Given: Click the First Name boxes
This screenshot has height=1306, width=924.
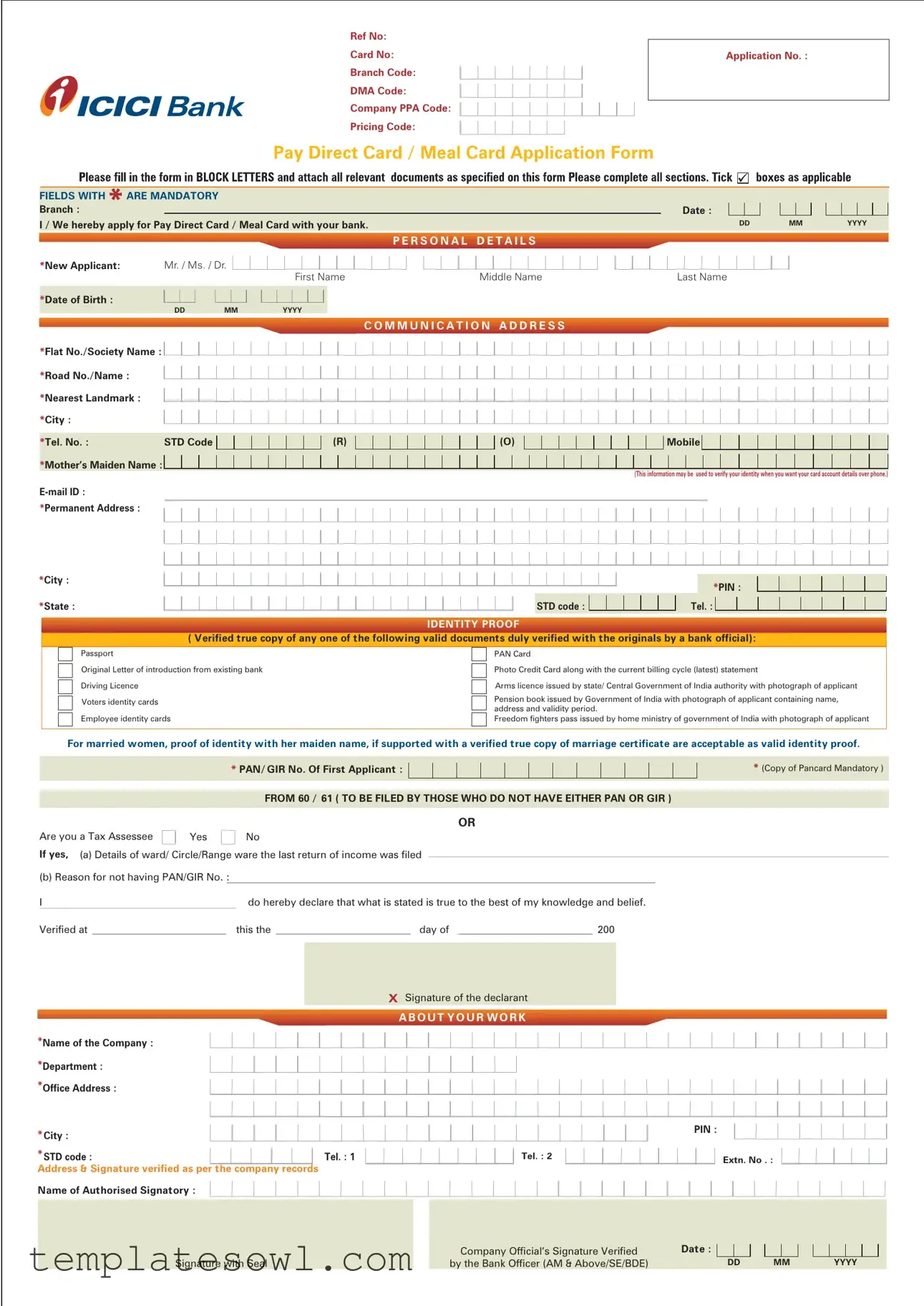Looking at the screenshot, I should point(319,263).
